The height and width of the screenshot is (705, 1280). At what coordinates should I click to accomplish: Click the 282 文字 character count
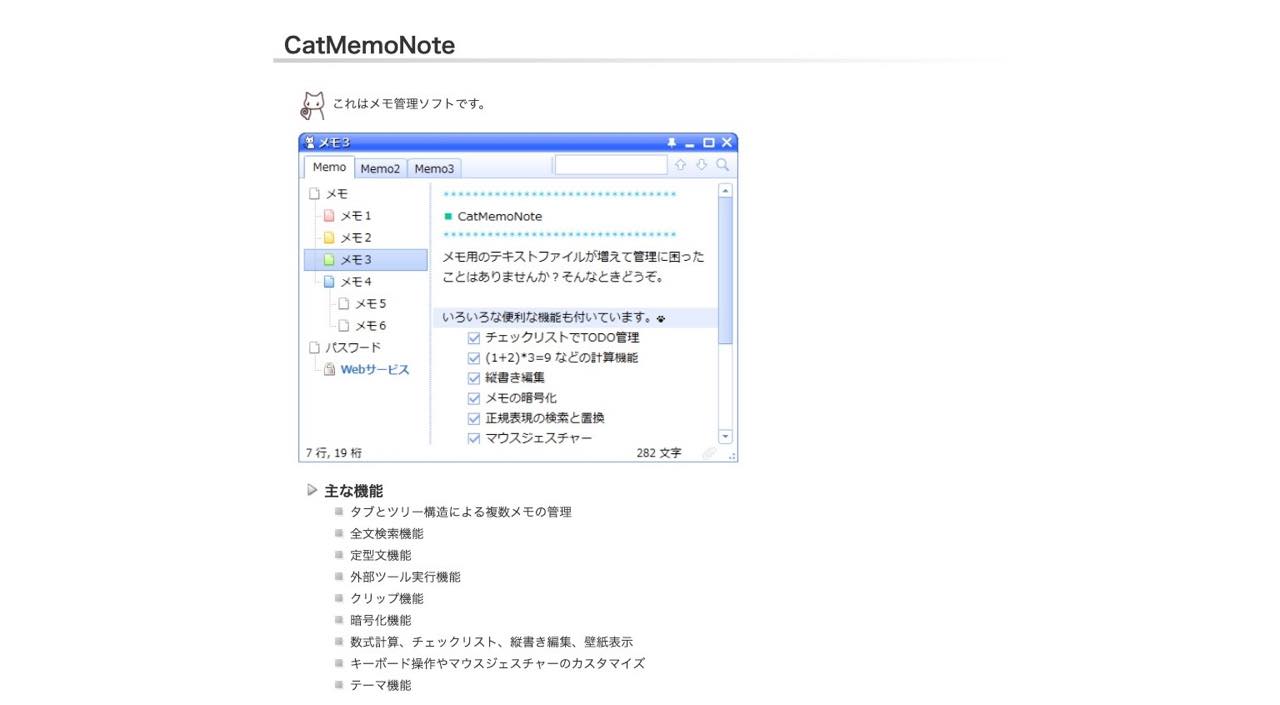(659, 453)
